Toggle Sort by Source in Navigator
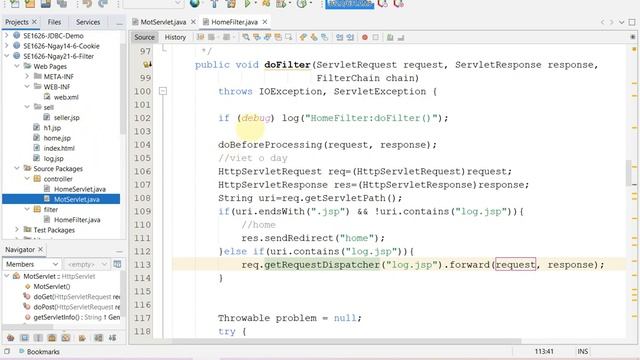This screenshot has height=360, width=640. coord(112,338)
